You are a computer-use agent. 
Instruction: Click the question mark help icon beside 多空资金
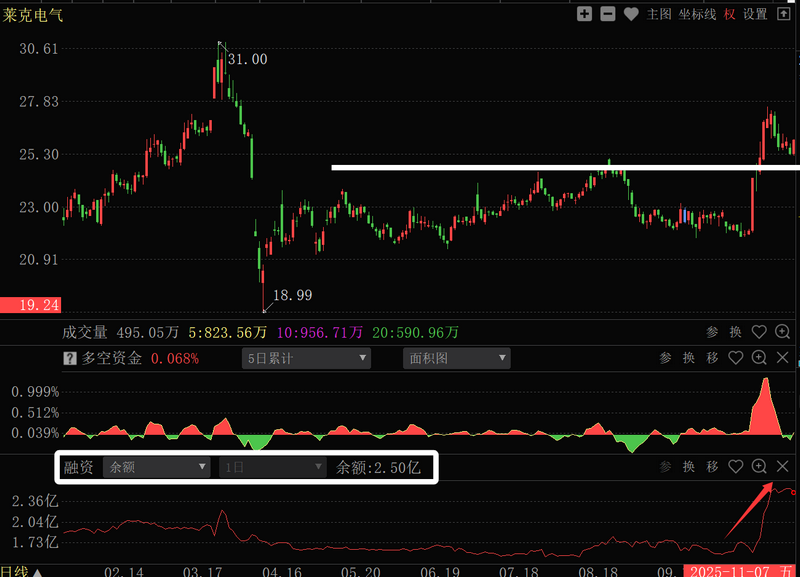click(x=70, y=358)
